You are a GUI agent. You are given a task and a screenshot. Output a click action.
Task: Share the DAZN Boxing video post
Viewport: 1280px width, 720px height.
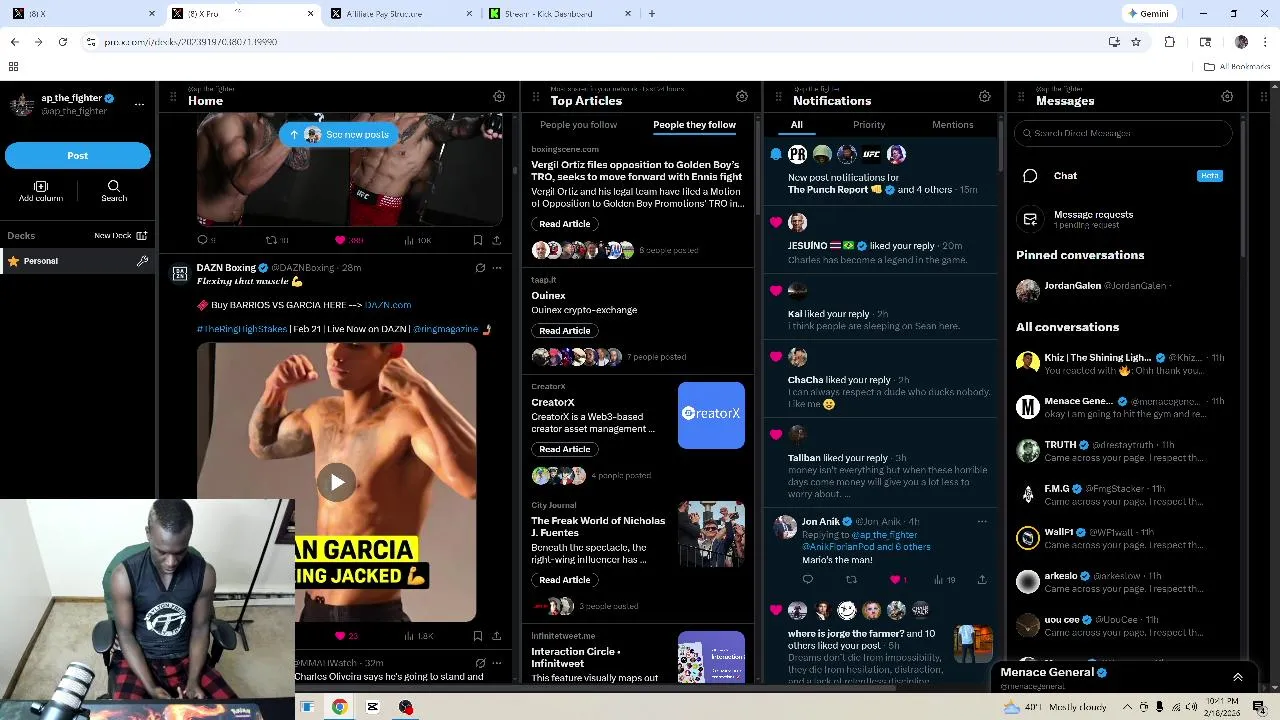(497, 636)
